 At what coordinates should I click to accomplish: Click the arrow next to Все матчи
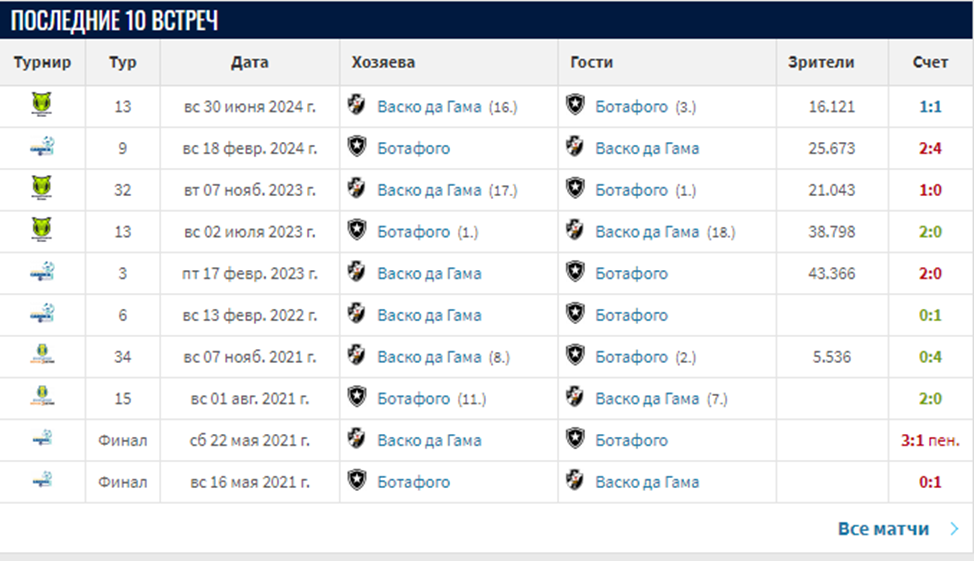(x=954, y=529)
